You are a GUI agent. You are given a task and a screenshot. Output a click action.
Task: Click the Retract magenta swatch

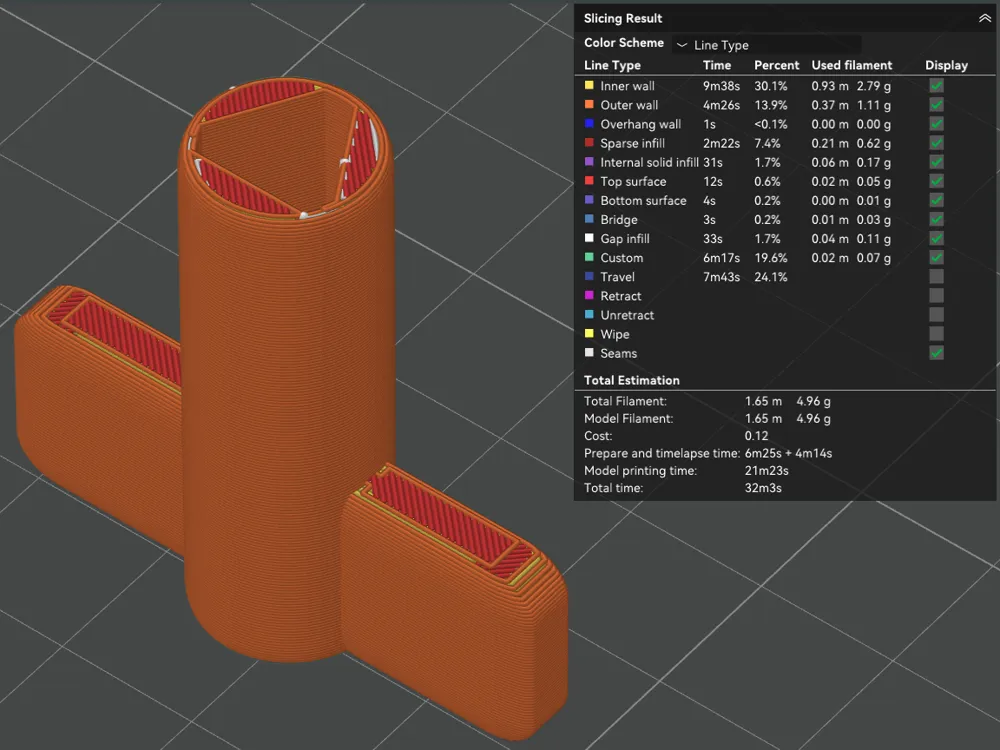(x=589, y=295)
